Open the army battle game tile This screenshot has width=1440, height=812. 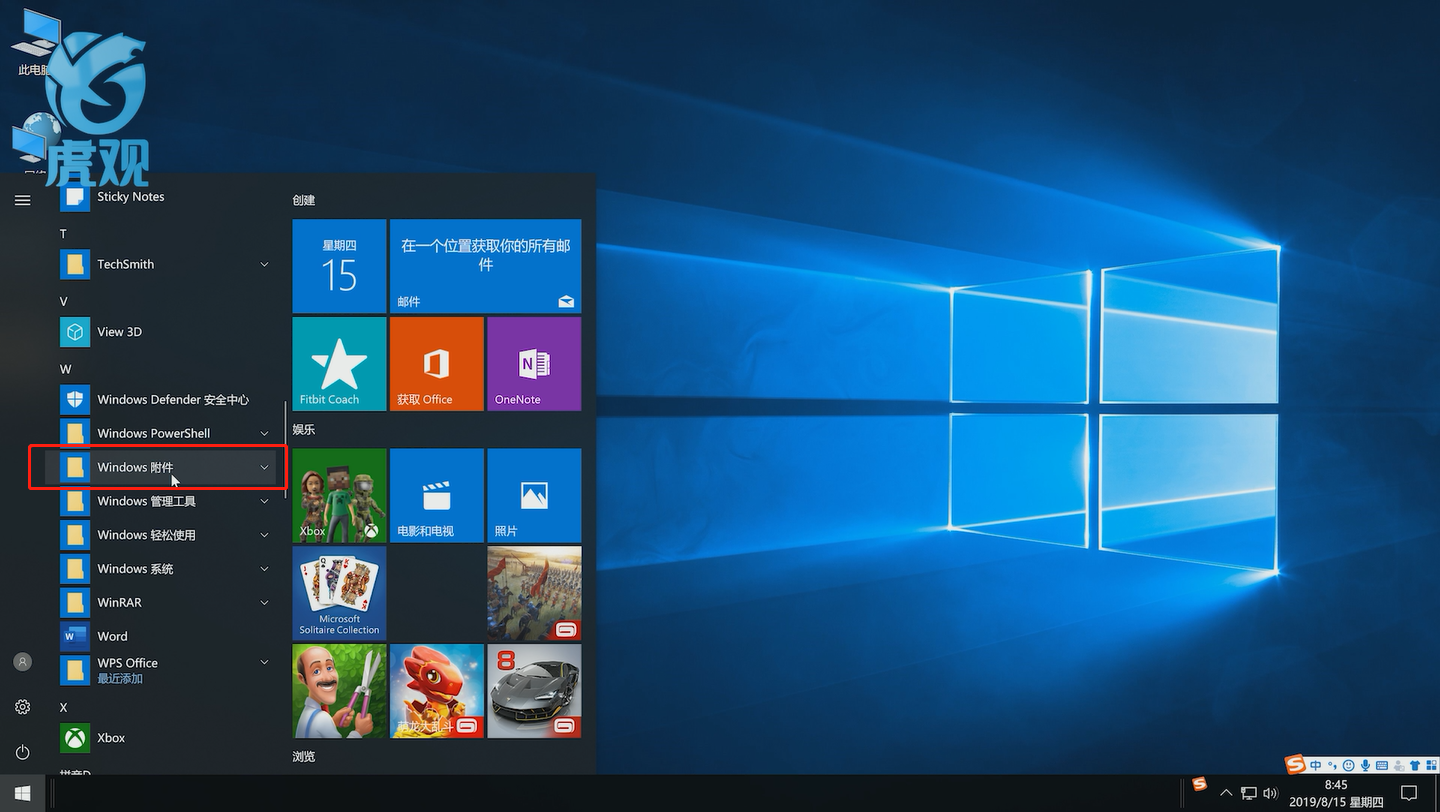point(534,593)
